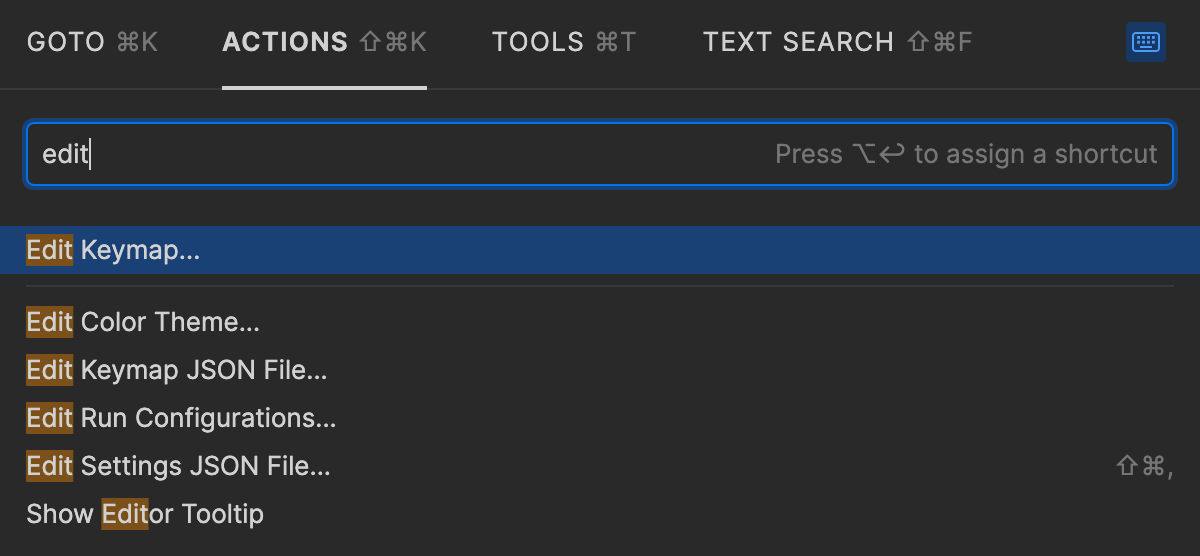Click the highlighted "Edit" in Show Editor Tooltip
The image size is (1200, 556).
pyautogui.click(x=125, y=514)
